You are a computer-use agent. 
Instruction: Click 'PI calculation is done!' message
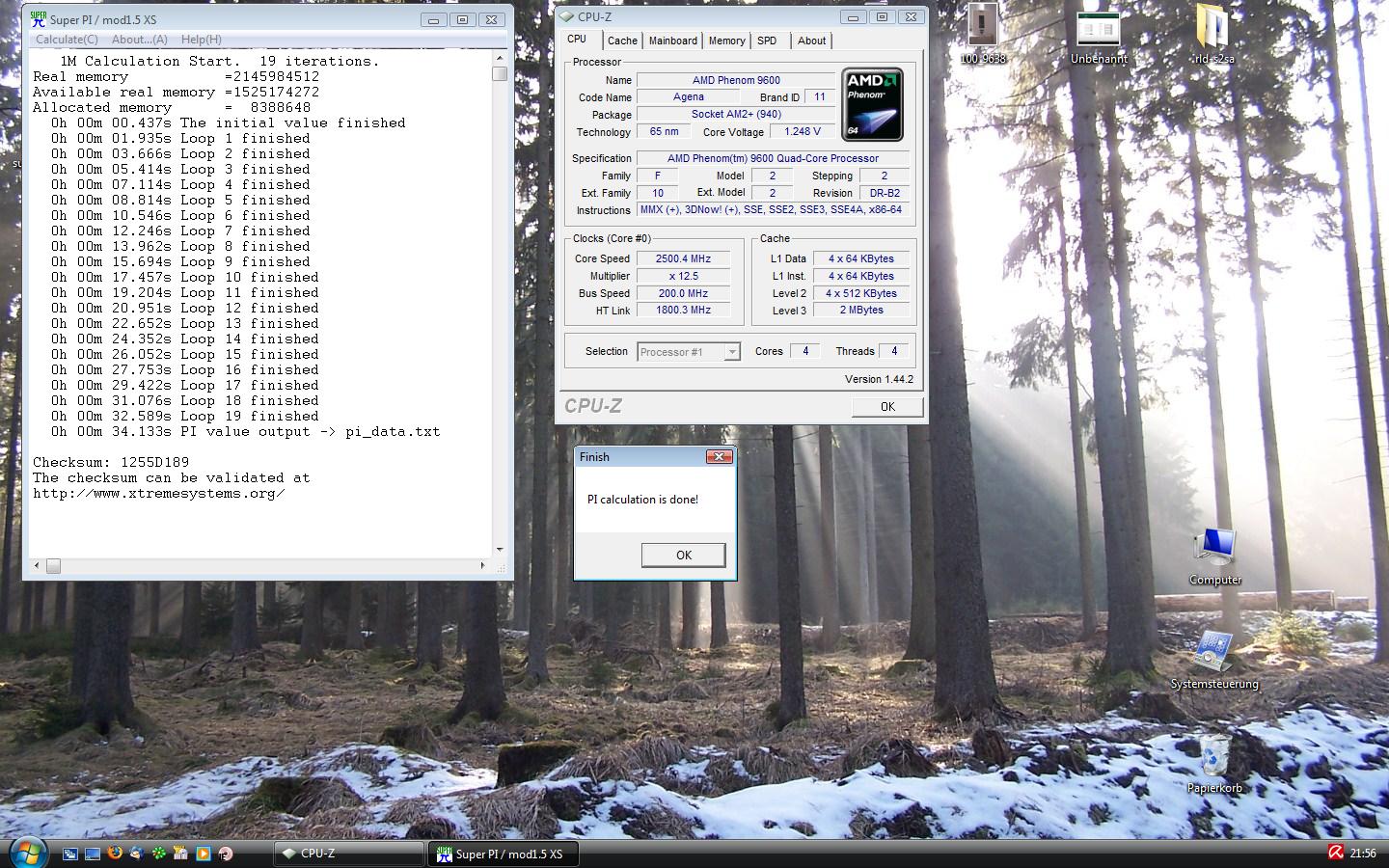[642, 500]
